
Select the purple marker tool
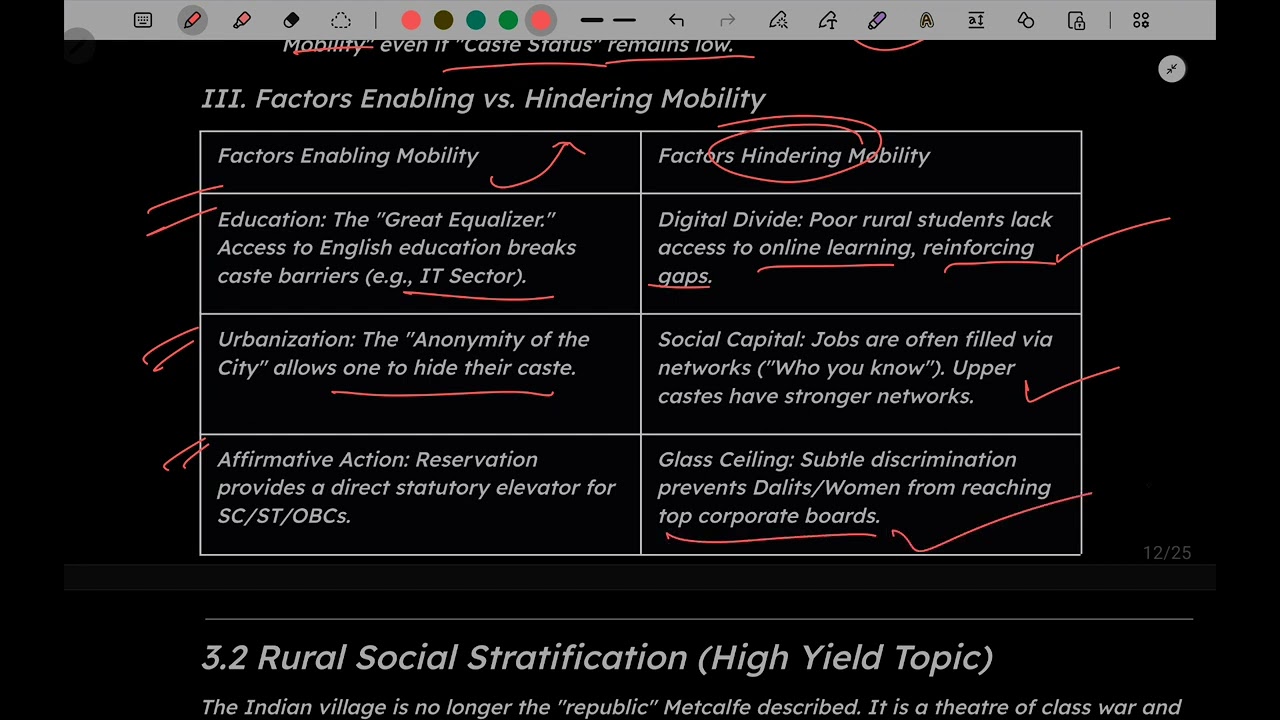877,20
